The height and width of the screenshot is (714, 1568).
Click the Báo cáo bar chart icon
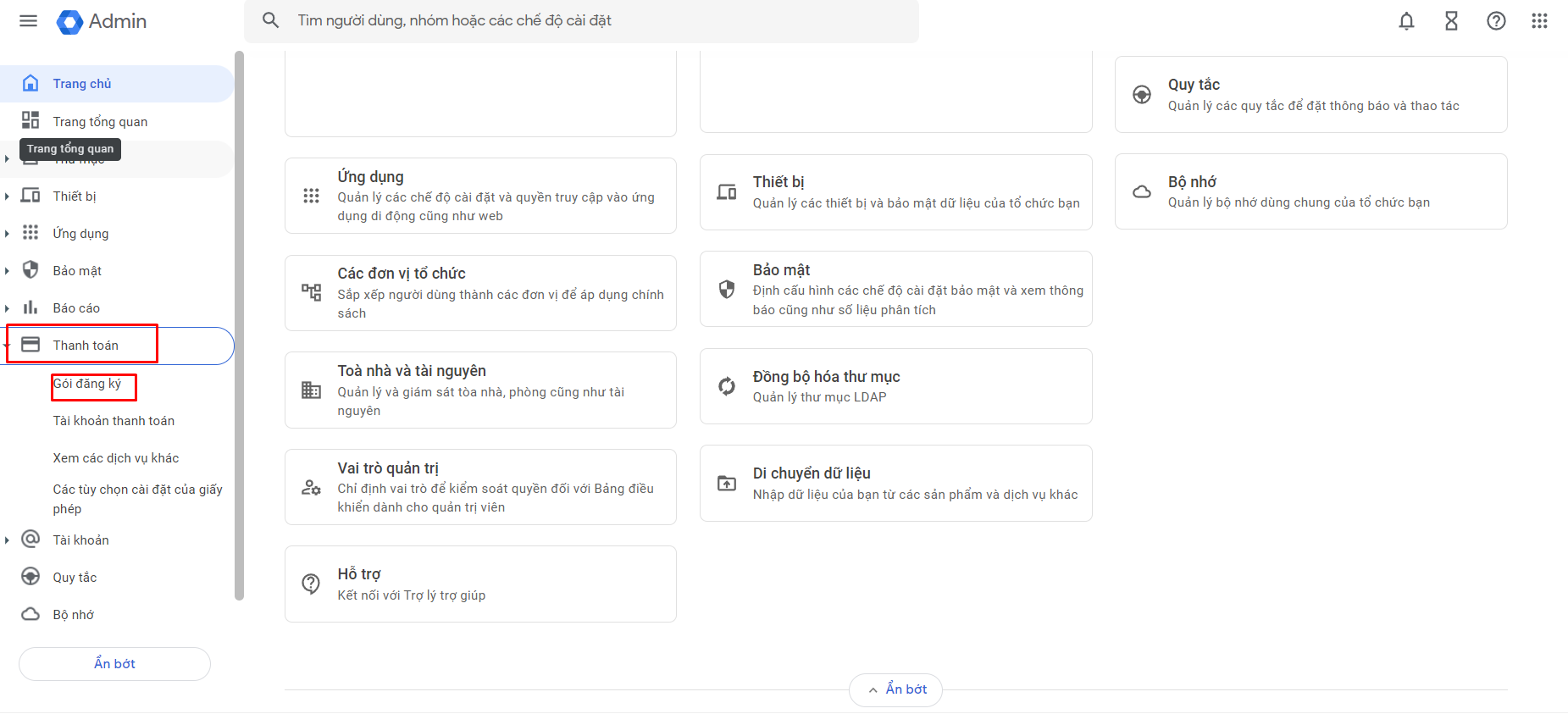click(30, 307)
